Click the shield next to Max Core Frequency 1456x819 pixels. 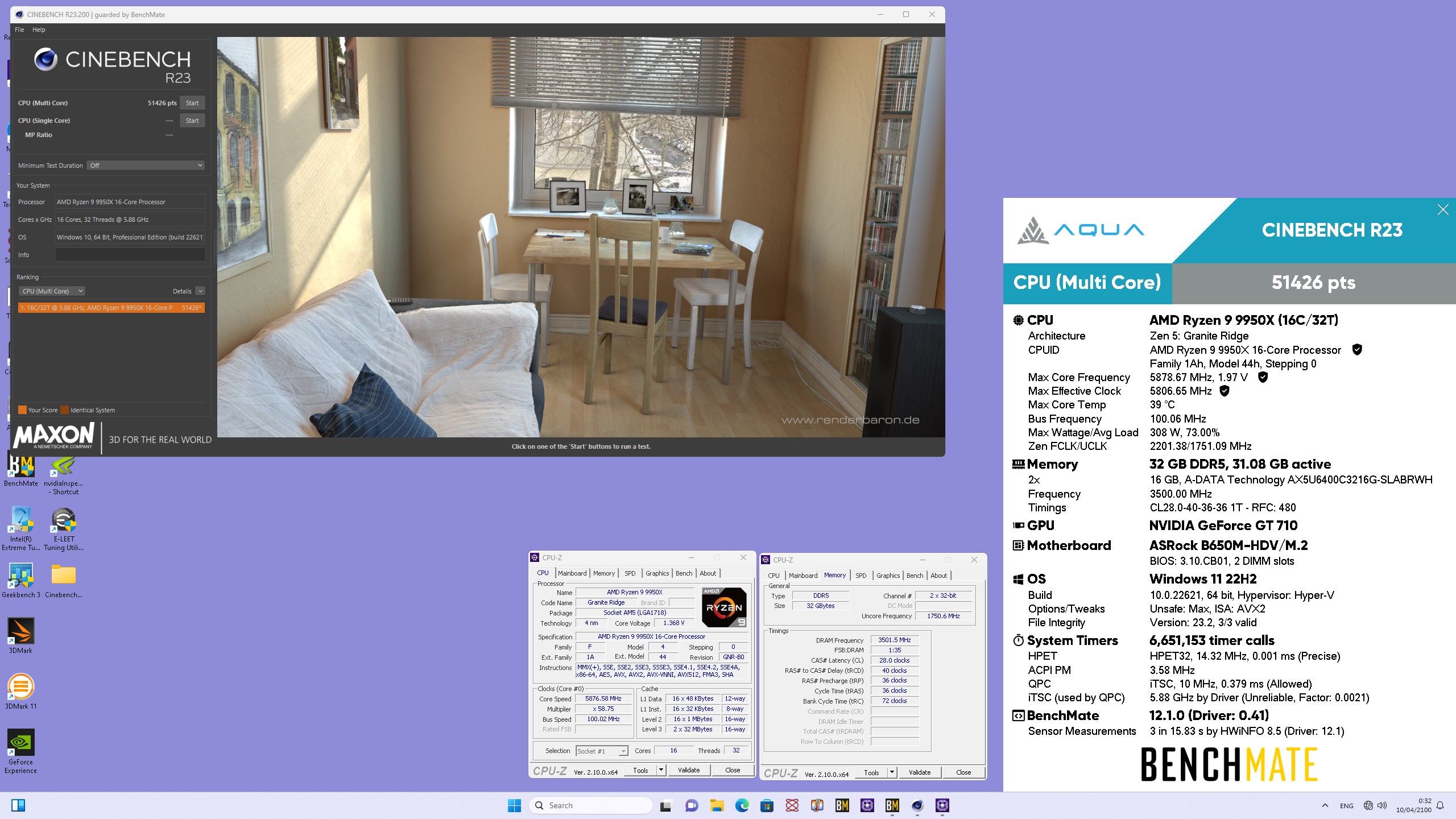coord(1263,377)
